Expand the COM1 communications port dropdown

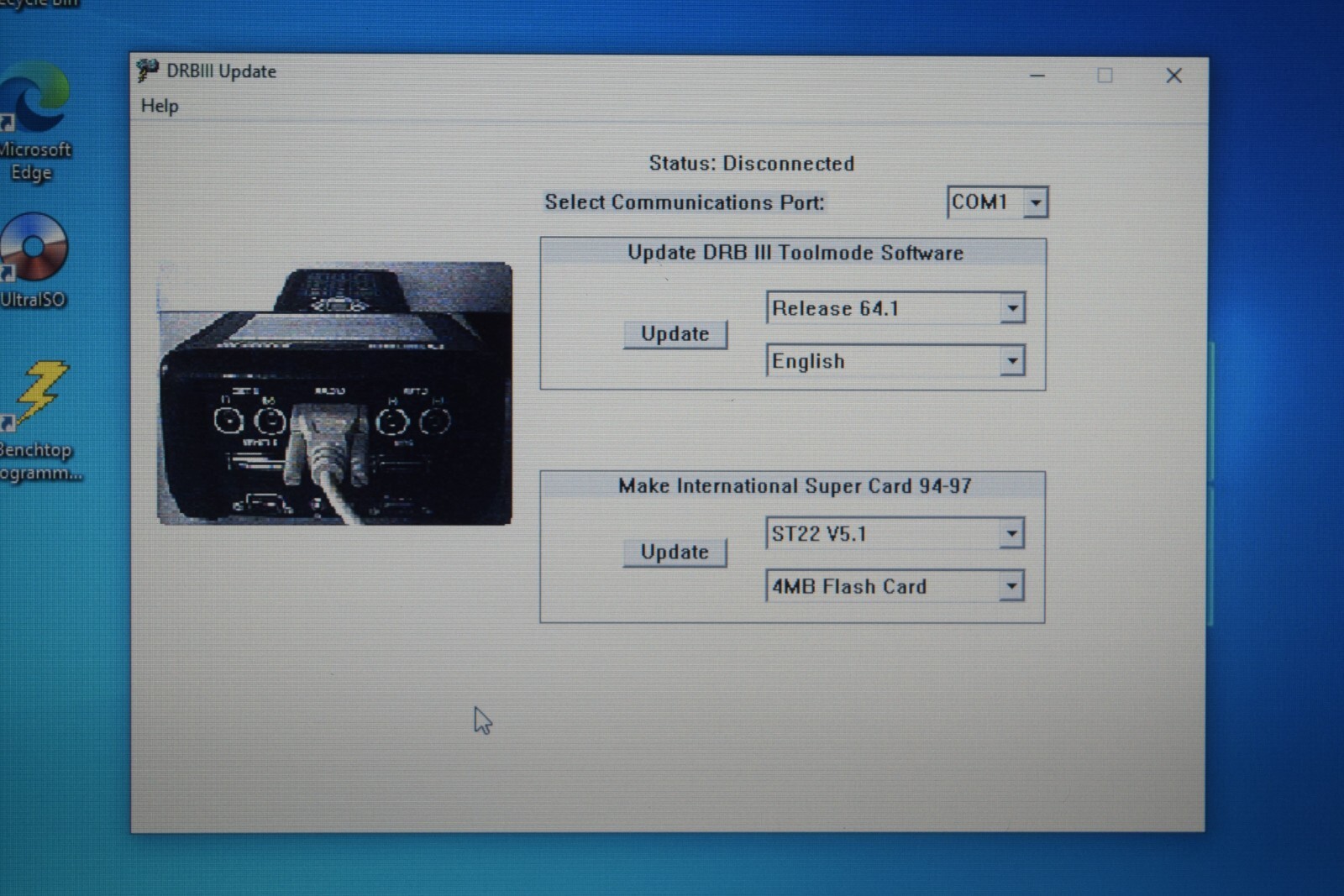(1036, 202)
